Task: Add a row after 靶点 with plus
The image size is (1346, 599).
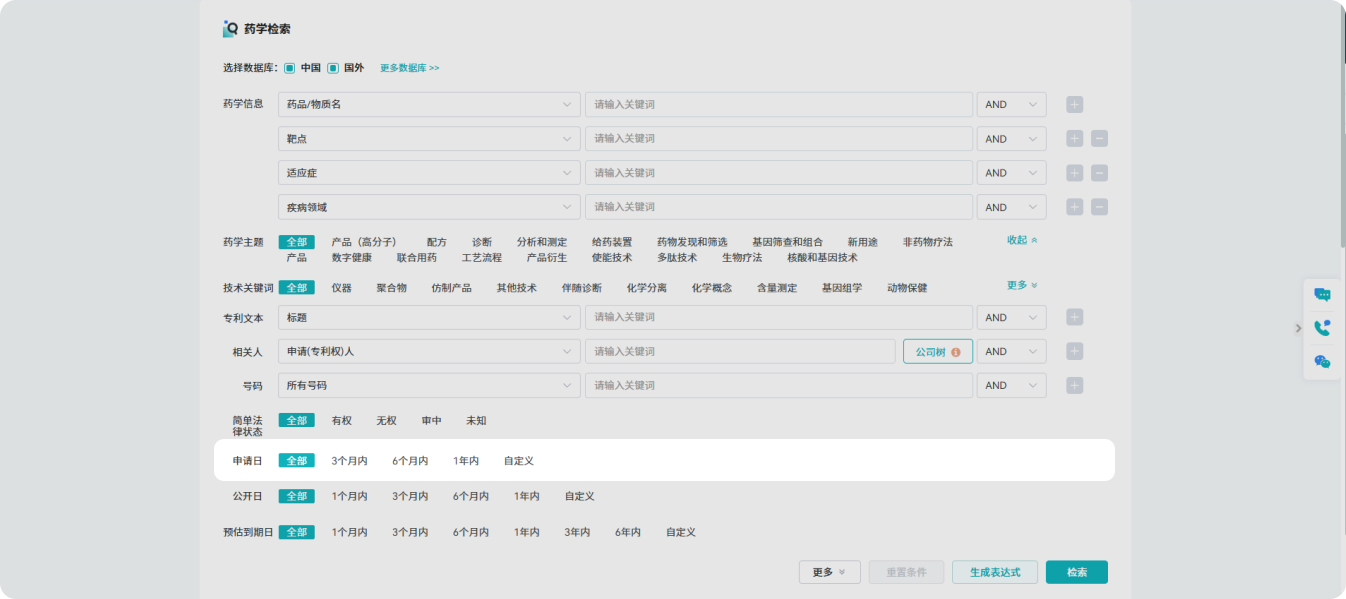Action: click(1075, 139)
